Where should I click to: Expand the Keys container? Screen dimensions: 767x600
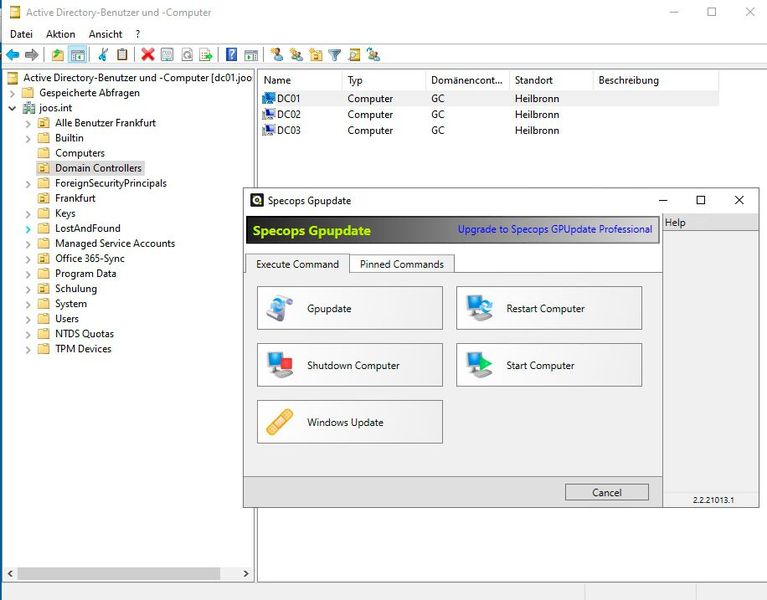point(28,214)
